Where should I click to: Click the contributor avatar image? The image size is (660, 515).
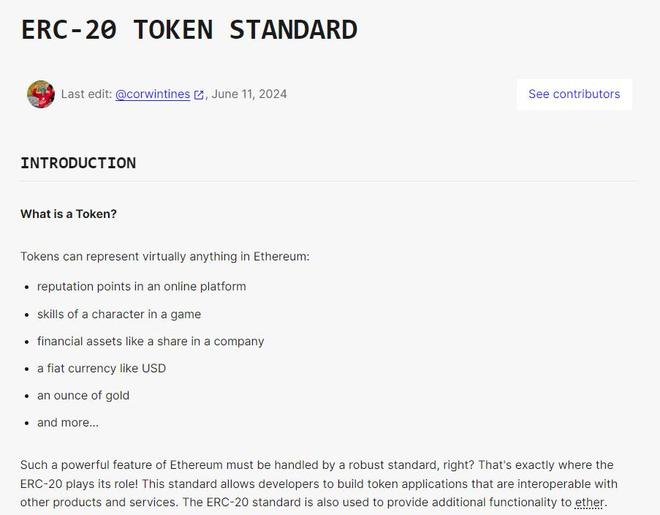(x=41, y=94)
